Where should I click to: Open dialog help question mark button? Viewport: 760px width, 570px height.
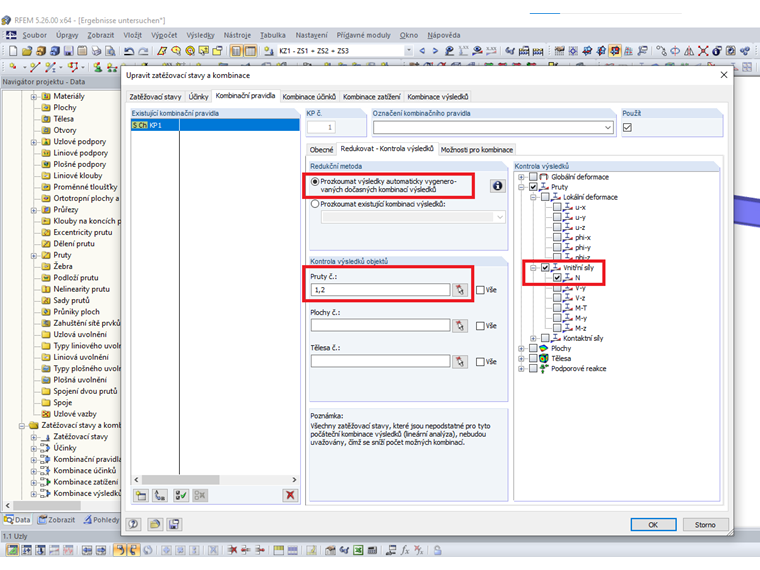tap(133, 524)
